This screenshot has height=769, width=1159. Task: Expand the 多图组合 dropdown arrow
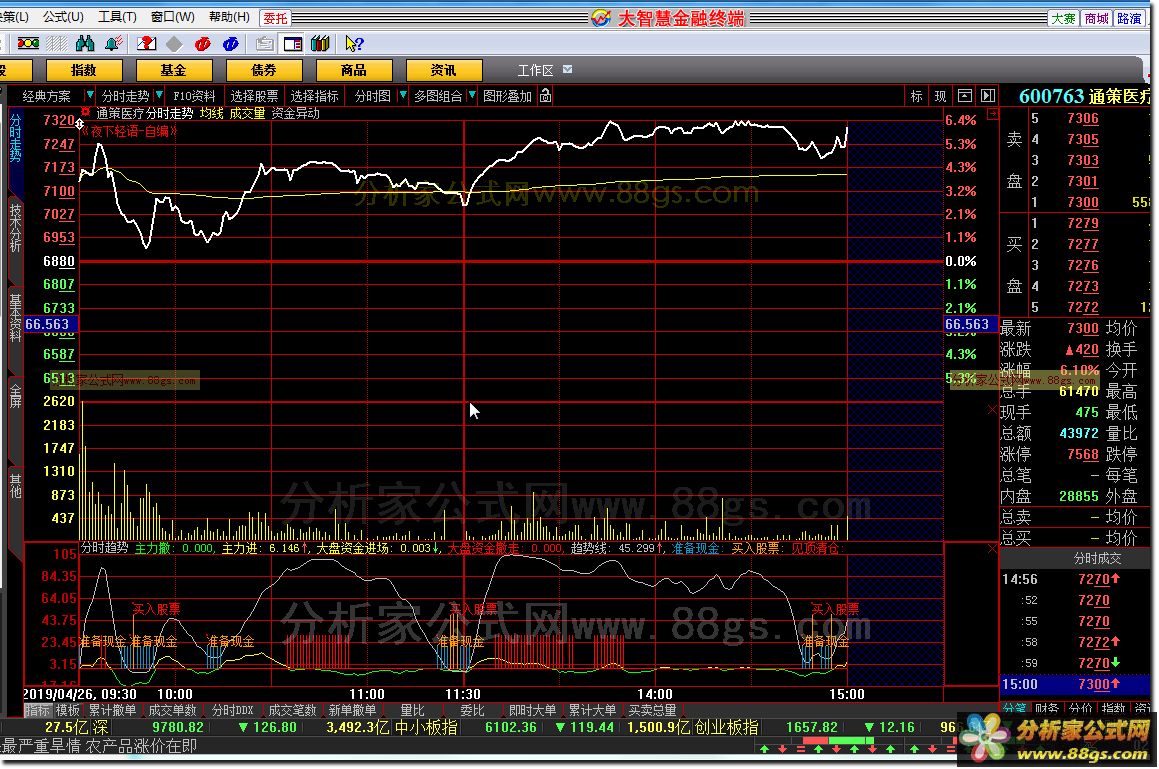(x=472, y=95)
